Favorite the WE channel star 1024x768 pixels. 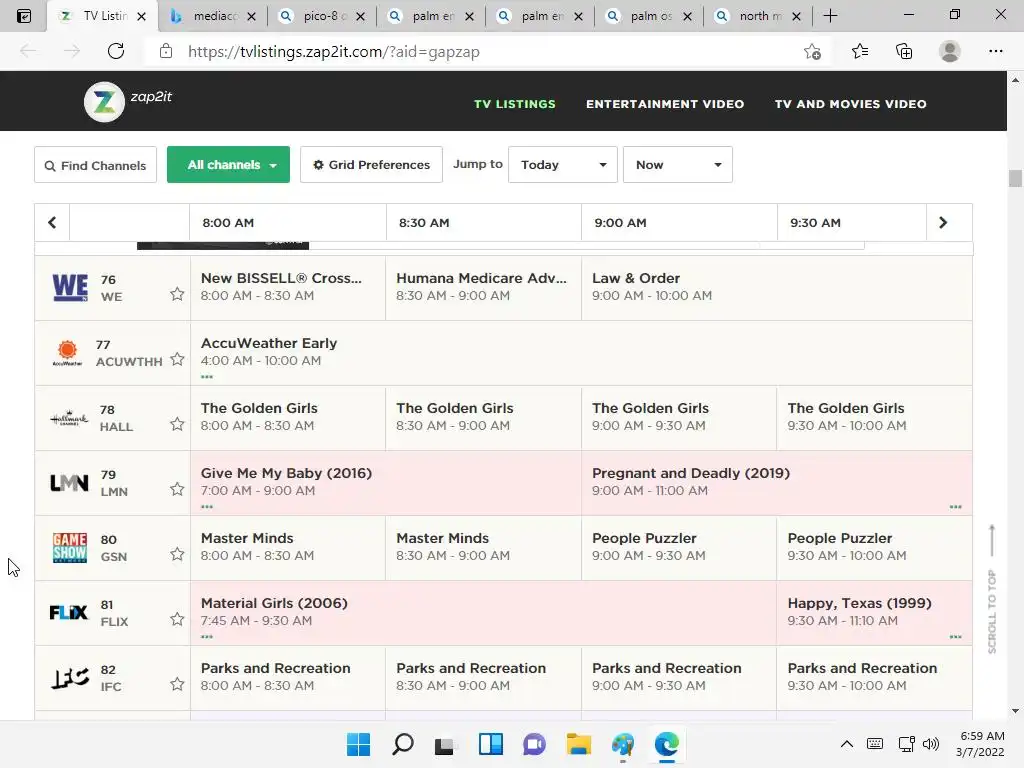[177, 294]
